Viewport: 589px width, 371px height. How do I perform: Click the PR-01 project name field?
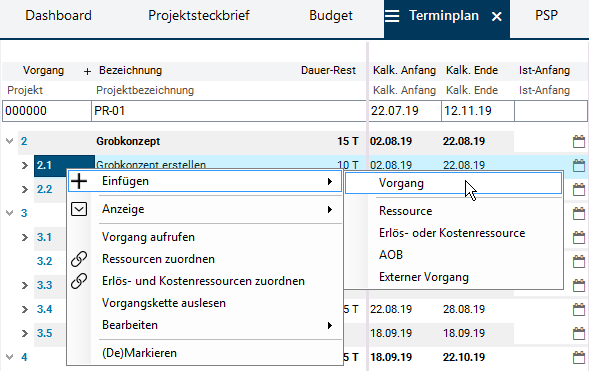229,111
